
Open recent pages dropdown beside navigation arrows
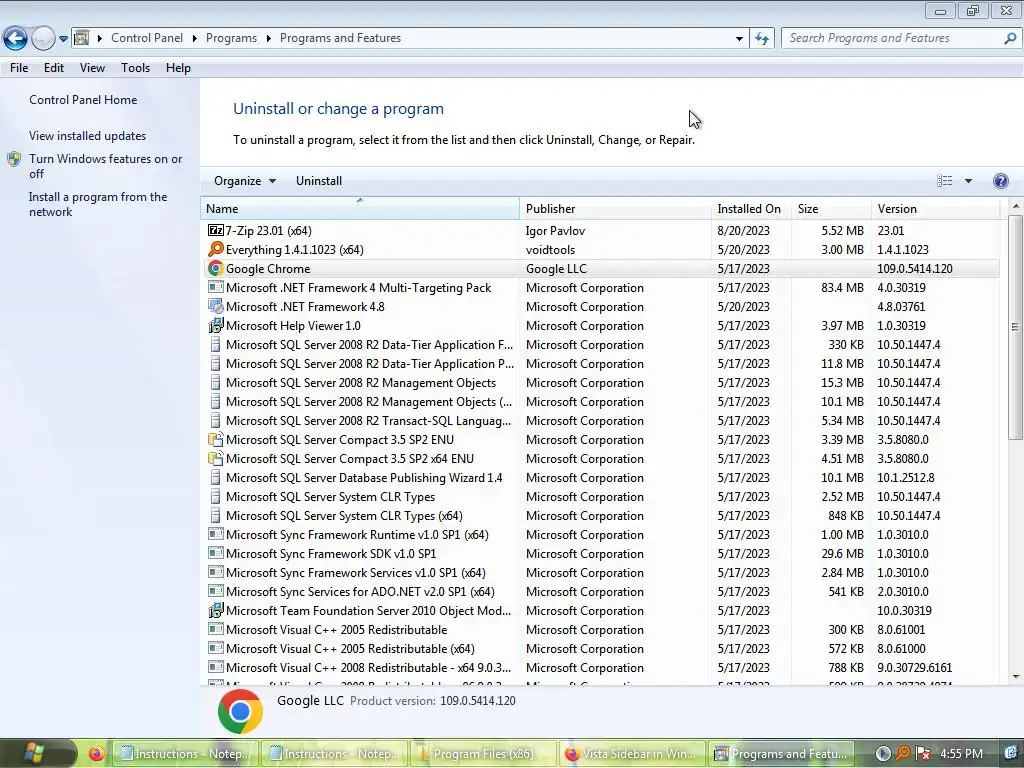coord(63,39)
